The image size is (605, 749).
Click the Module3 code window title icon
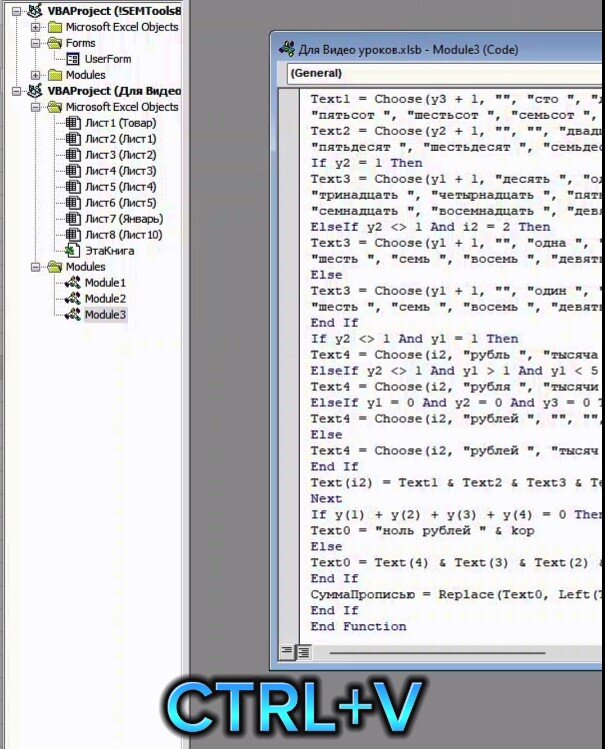[x=287, y=49]
